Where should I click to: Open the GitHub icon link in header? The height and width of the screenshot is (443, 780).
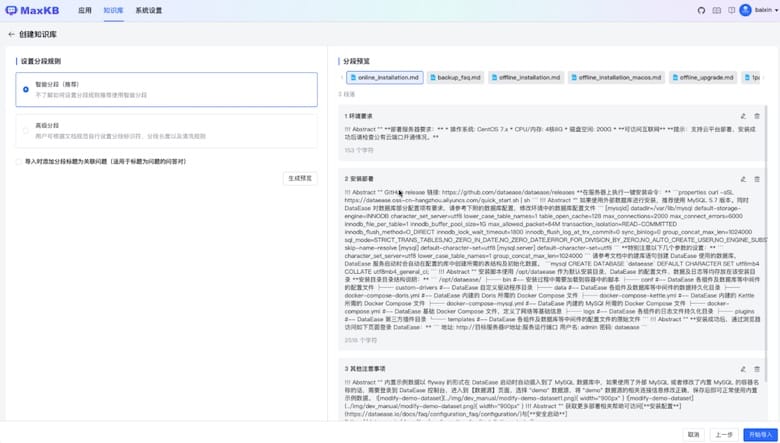701,10
